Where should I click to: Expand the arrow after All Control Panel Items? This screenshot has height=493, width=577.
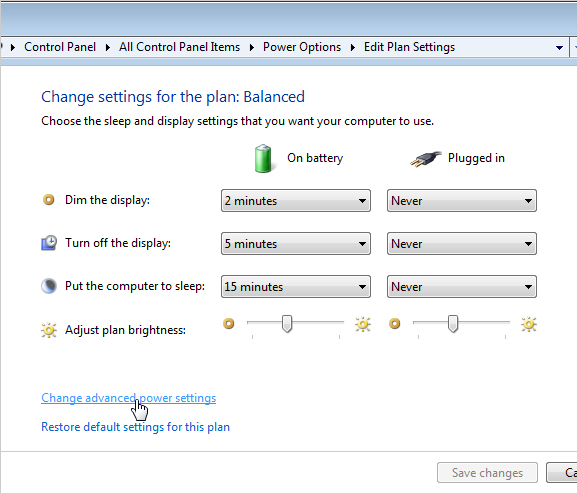(252, 47)
